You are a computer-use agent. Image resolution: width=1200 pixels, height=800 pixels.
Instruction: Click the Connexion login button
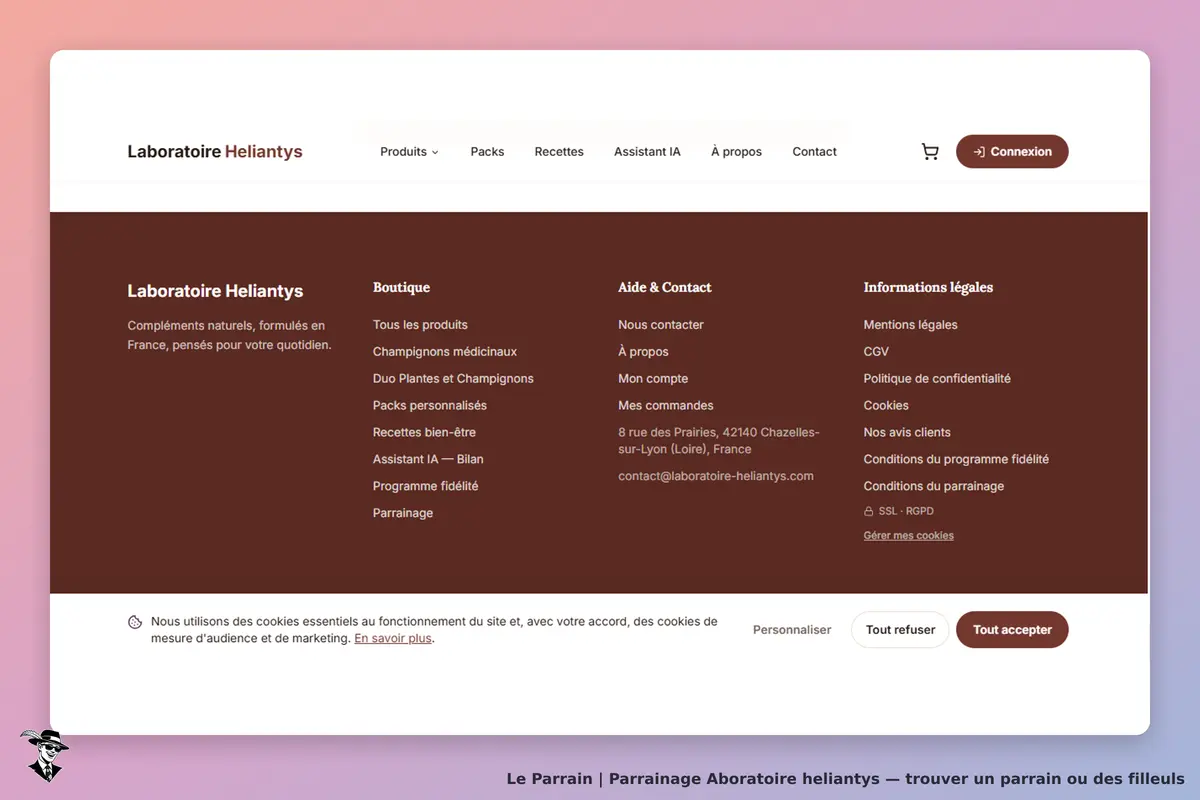coord(1012,152)
